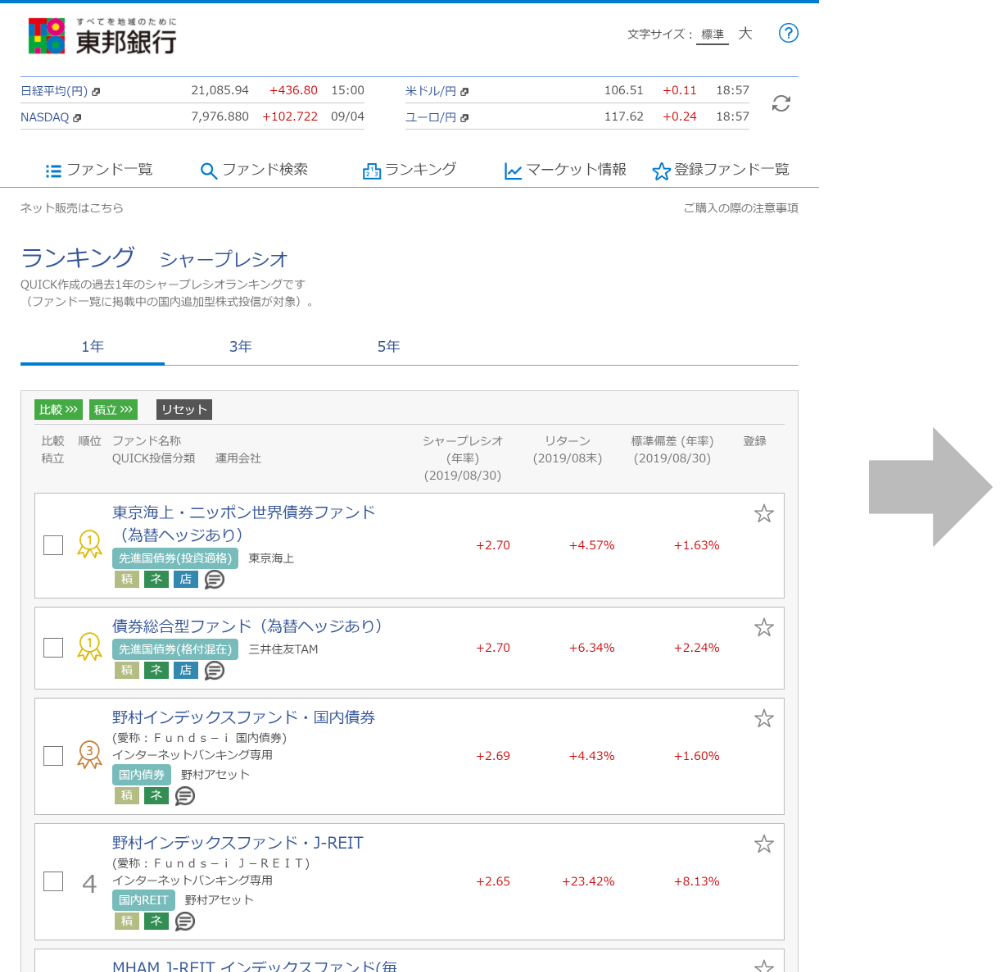Viewport: 1000px width, 972px height.
Task: Set text size to 標準
Action: (712, 34)
